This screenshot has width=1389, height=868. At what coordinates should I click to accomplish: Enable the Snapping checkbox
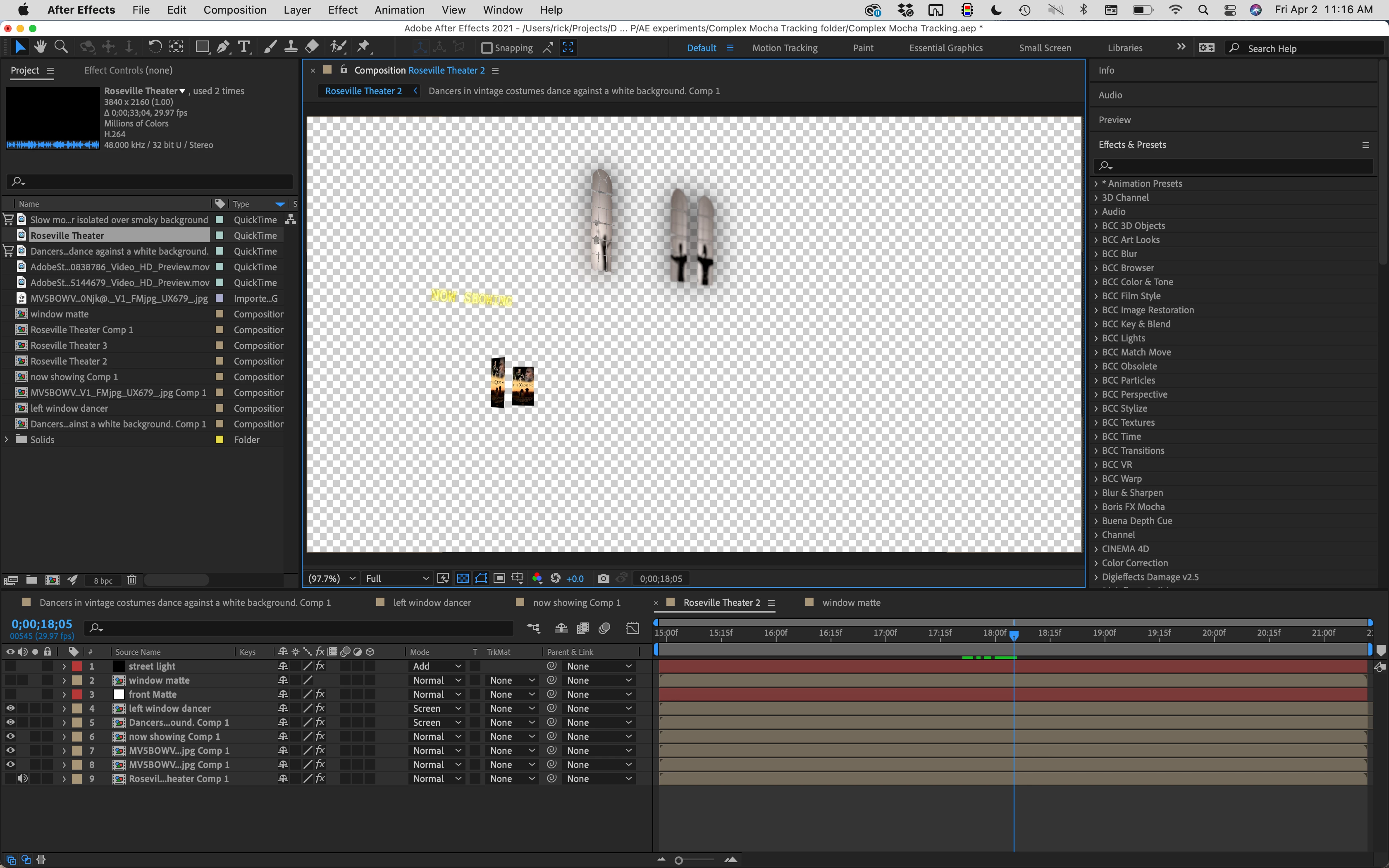[487, 48]
